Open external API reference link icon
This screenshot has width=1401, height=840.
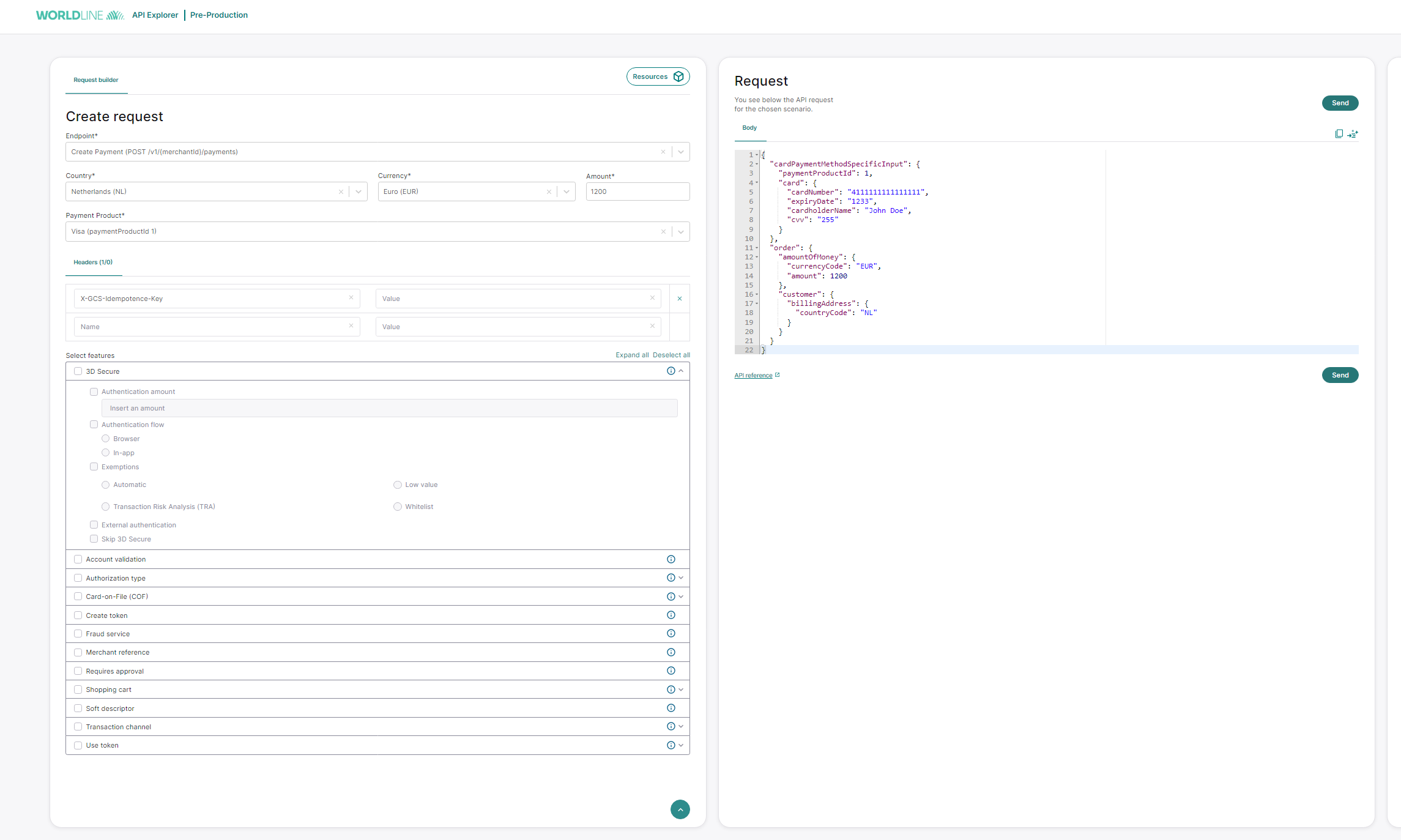point(778,375)
